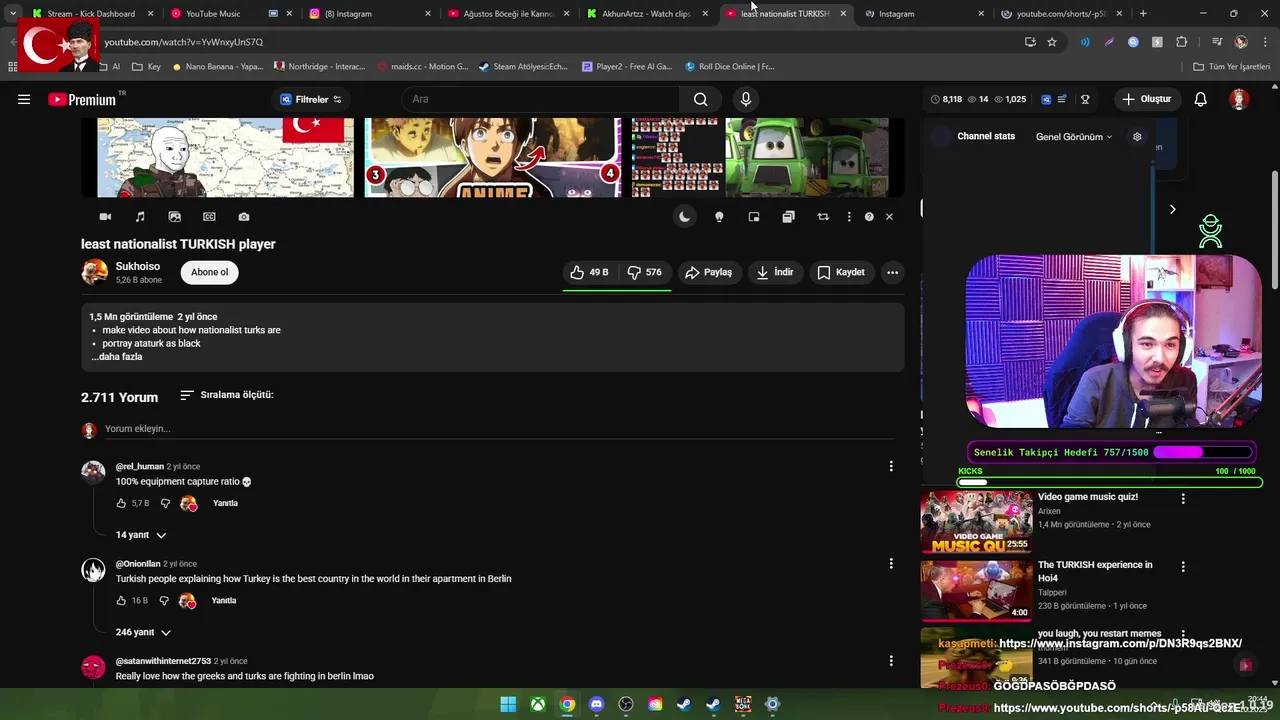Toggle the Filtreler filter switch
Viewport: 1280px width, 720px height.
tap(337, 99)
